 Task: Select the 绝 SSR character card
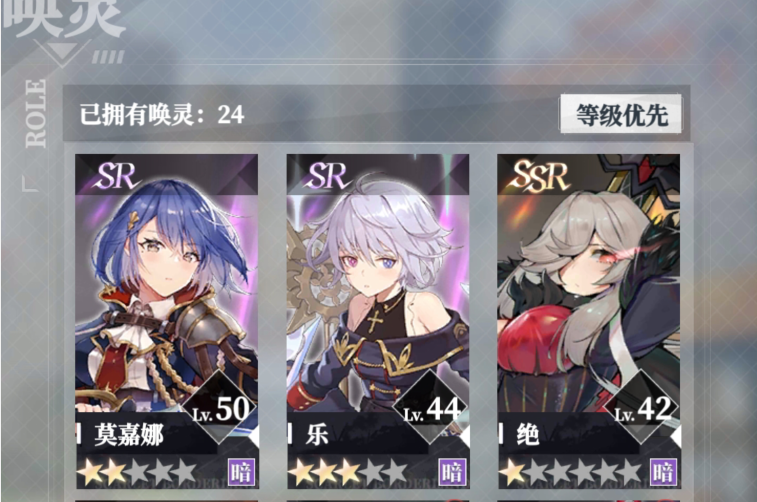click(589, 321)
